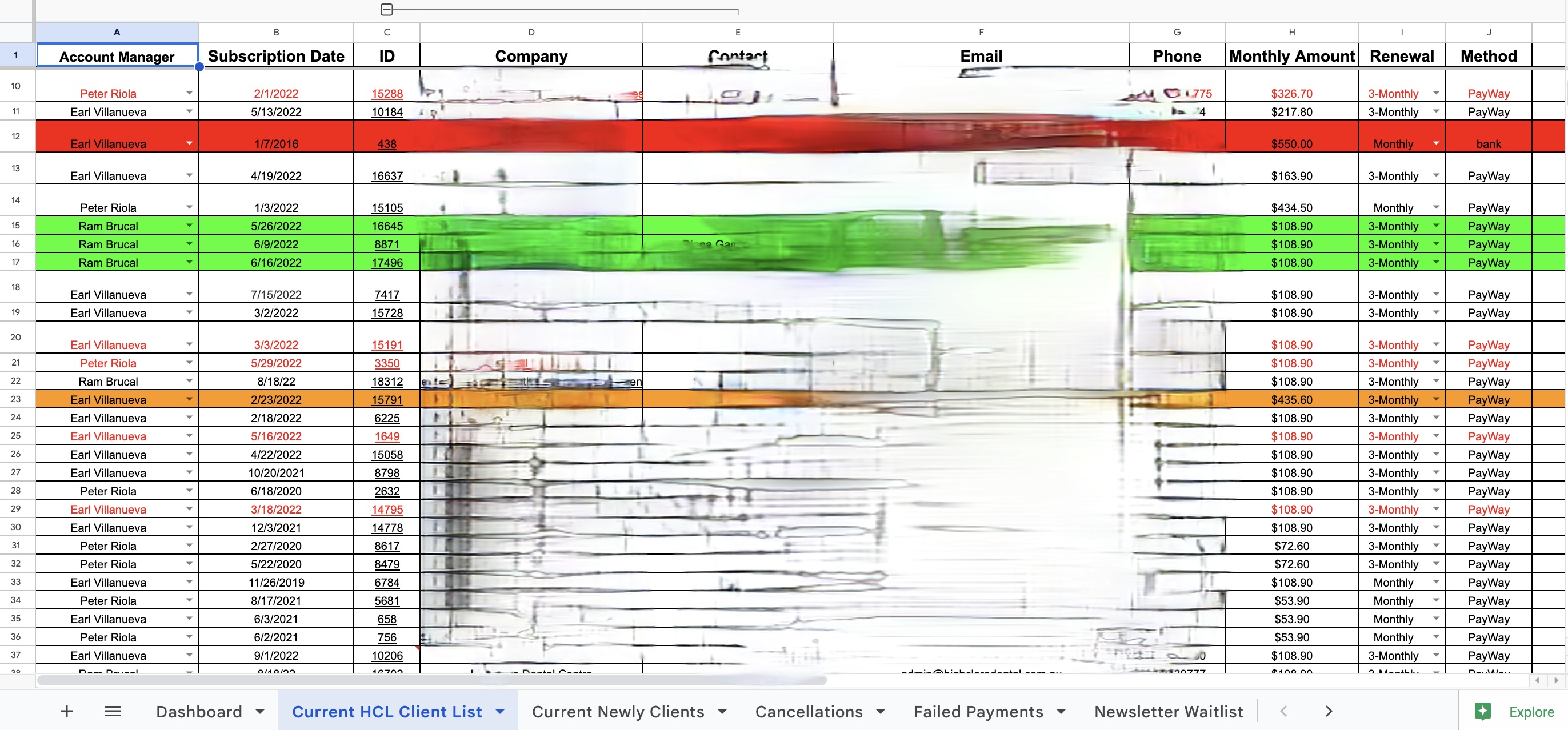Open Failed Payments tab menu arrow
Image resolution: width=1568 pixels, height=730 pixels.
[x=1061, y=712]
